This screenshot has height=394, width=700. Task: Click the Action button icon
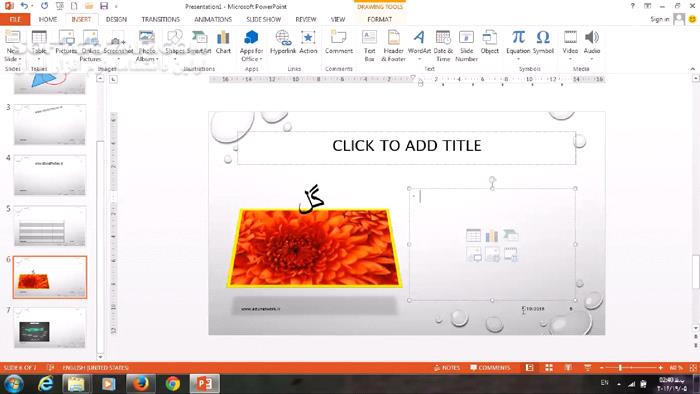point(308,42)
